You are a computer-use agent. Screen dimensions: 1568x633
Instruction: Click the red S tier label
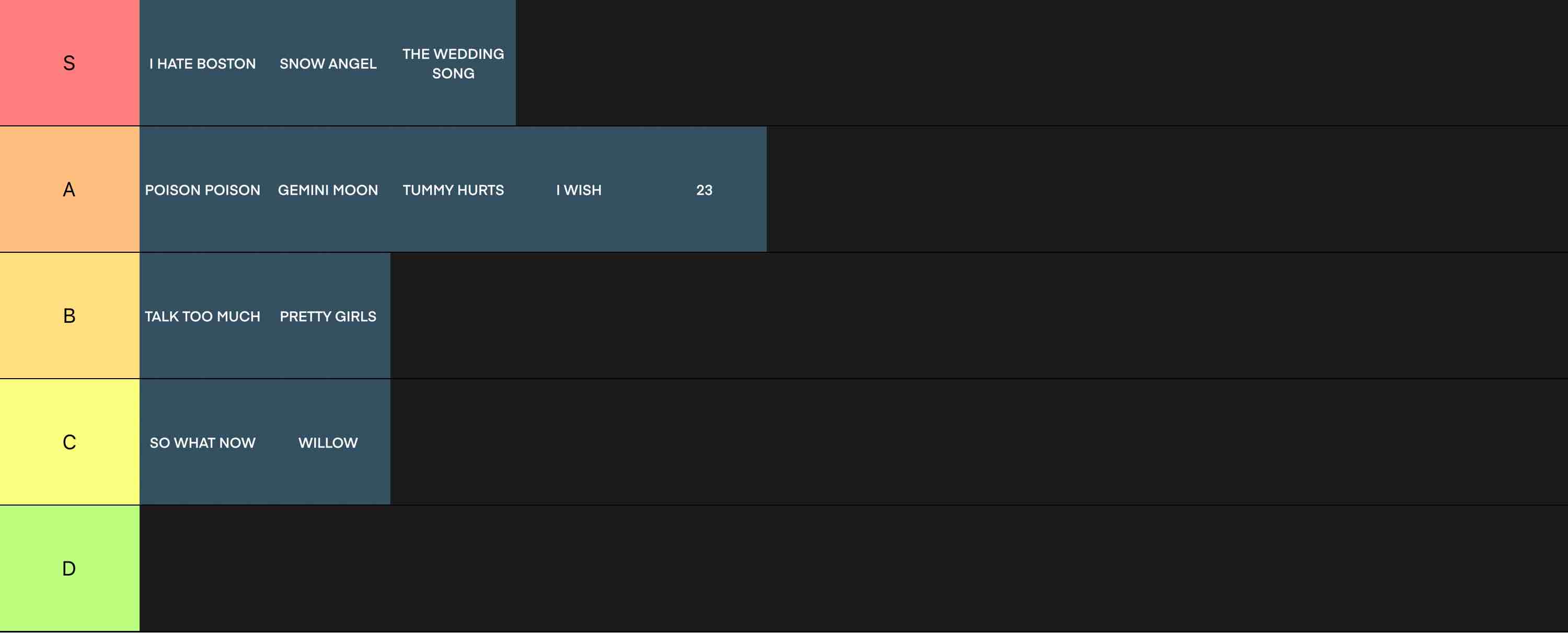pyautogui.click(x=70, y=63)
